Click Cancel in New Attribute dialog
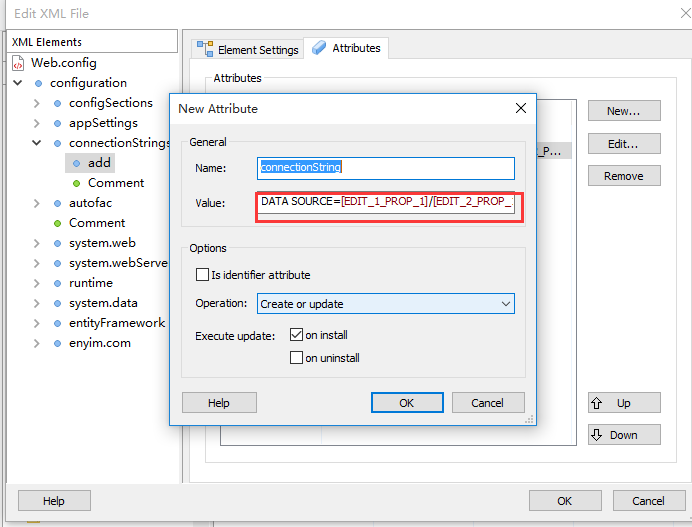 pyautogui.click(x=488, y=403)
